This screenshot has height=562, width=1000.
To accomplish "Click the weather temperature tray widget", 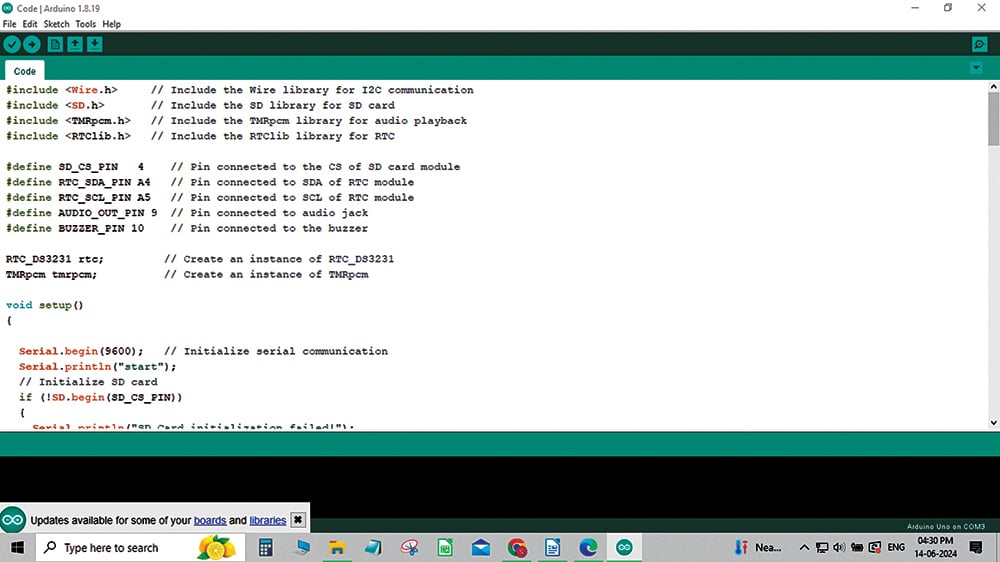I will coord(758,547).
